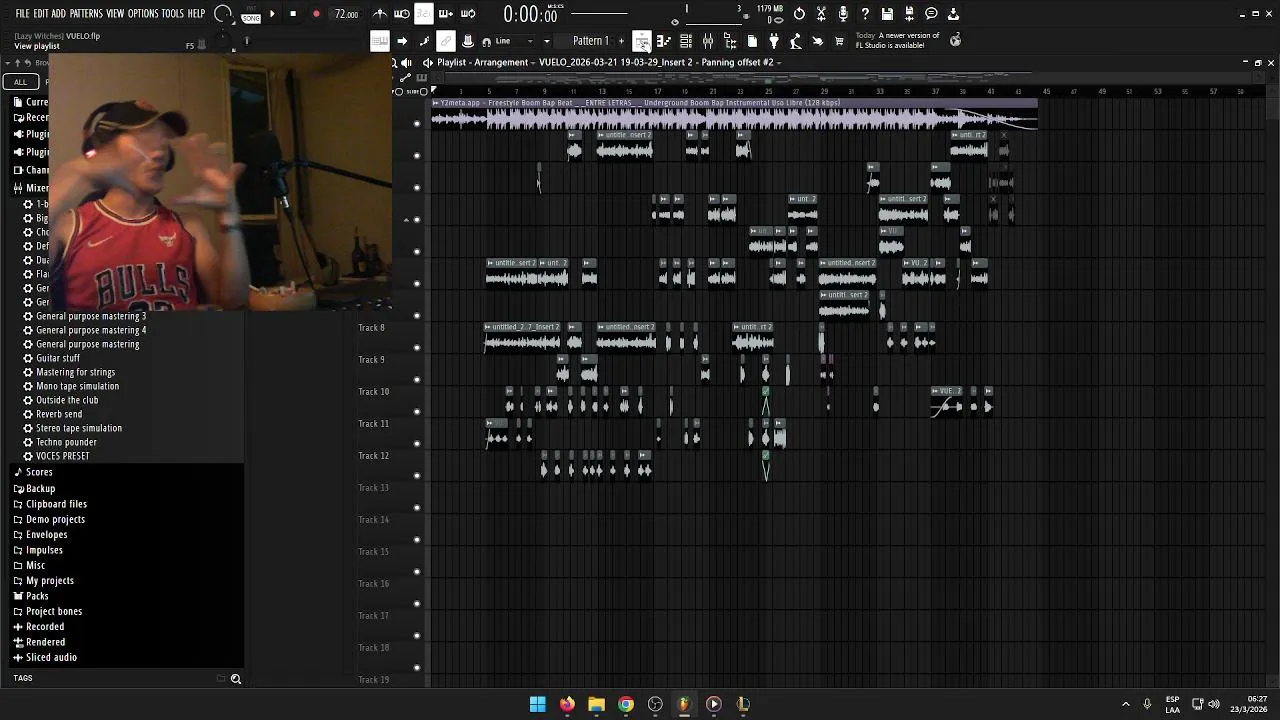1280x720 pixels.
Task: Open the Line snap dropdown
Action: pyautogui.click(x=512, y=41)
